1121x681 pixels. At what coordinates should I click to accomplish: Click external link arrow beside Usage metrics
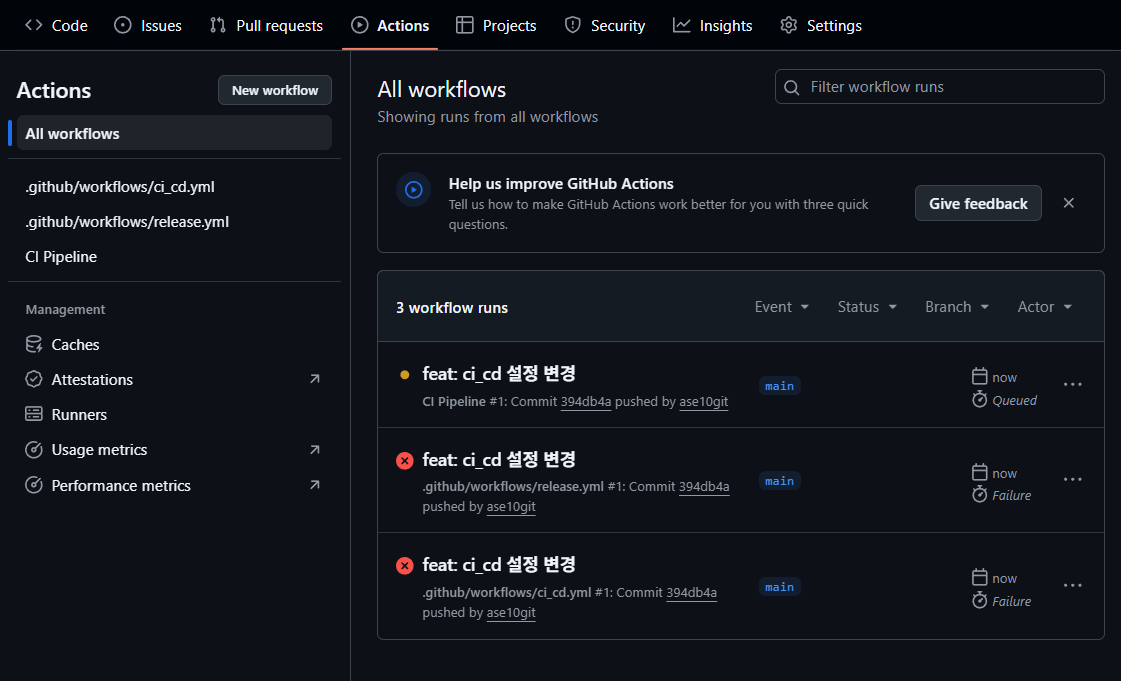point(315,449)
